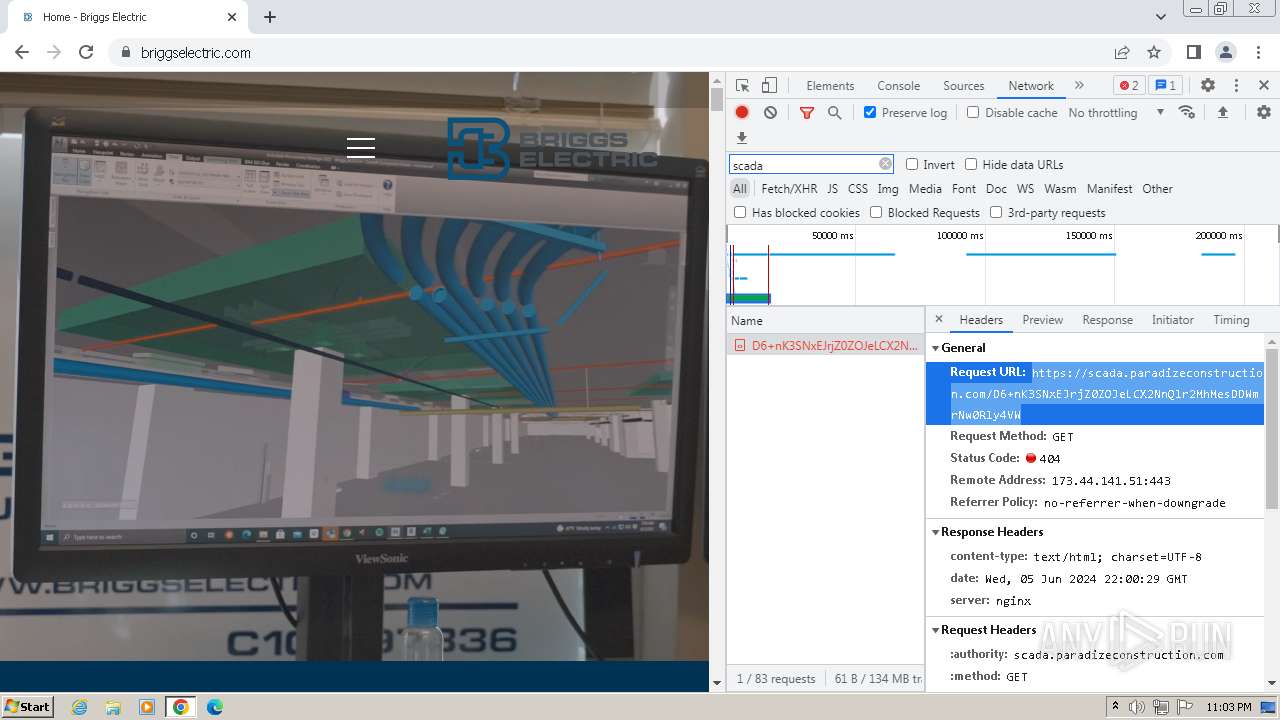Click the inspect element selector icon

(742, 86)
